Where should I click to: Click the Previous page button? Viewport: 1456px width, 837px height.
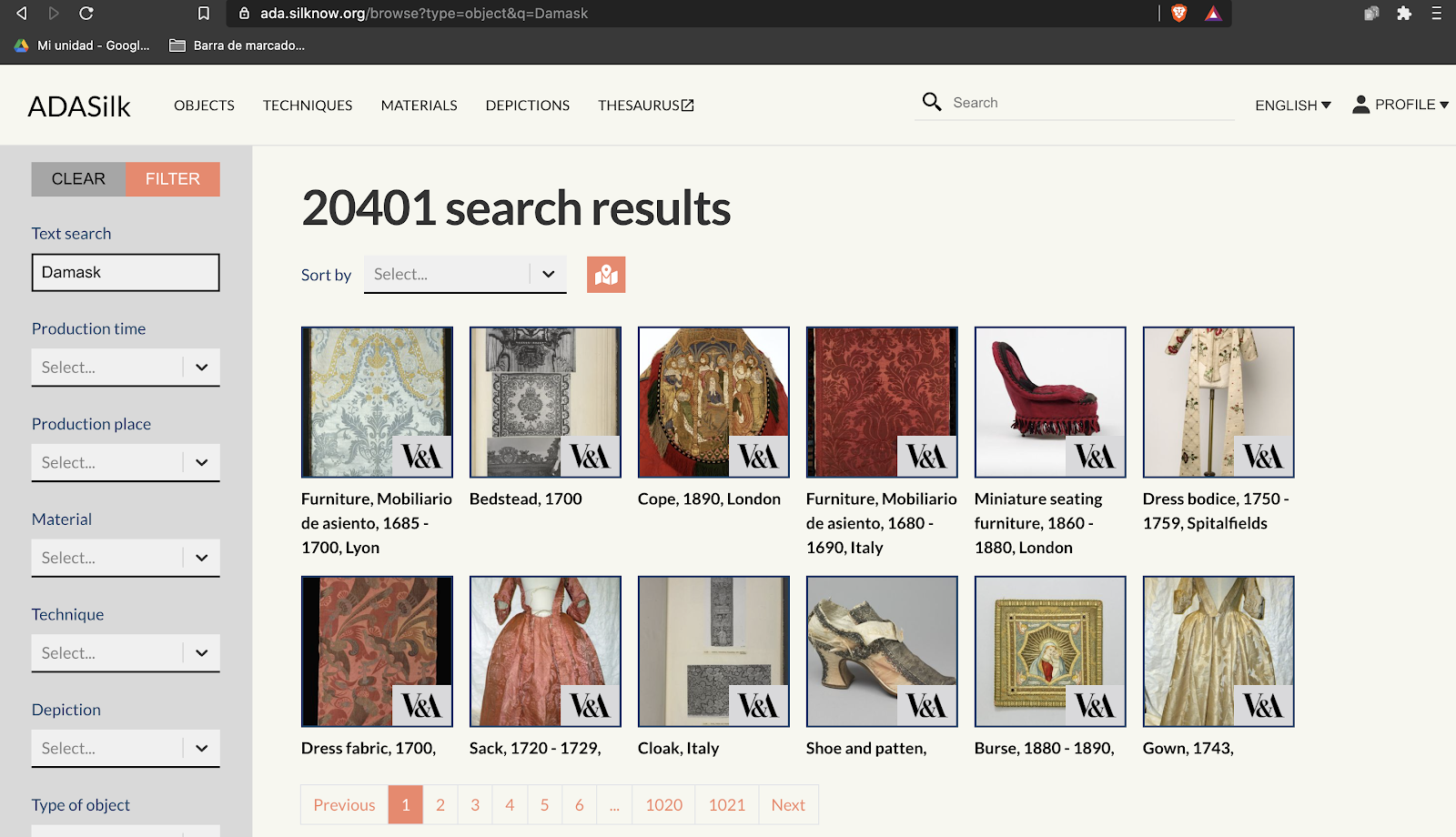click(x=344, y=805)
